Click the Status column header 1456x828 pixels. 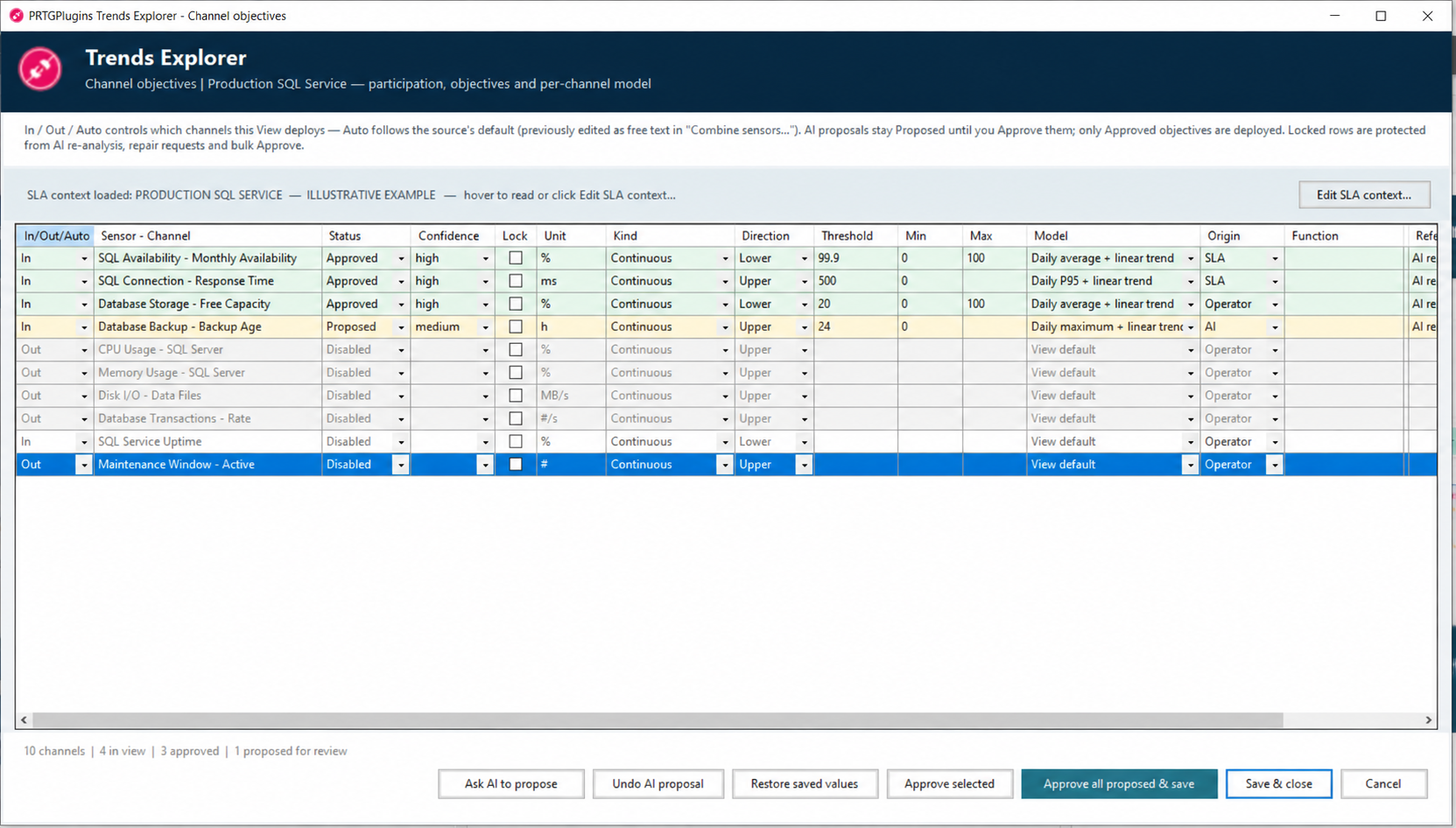click(x=366, y=235)
